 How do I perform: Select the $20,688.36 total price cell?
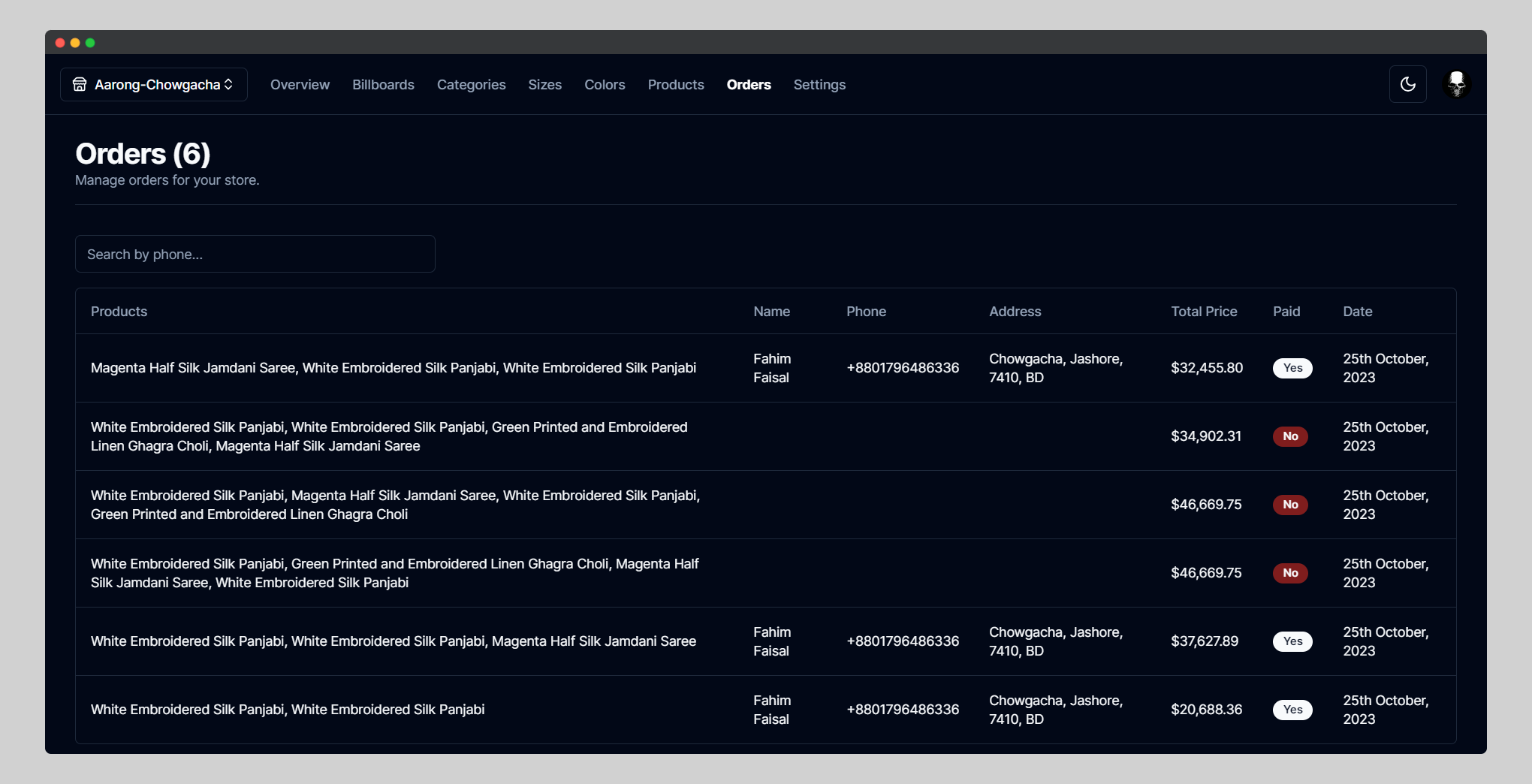(1206, 710)
